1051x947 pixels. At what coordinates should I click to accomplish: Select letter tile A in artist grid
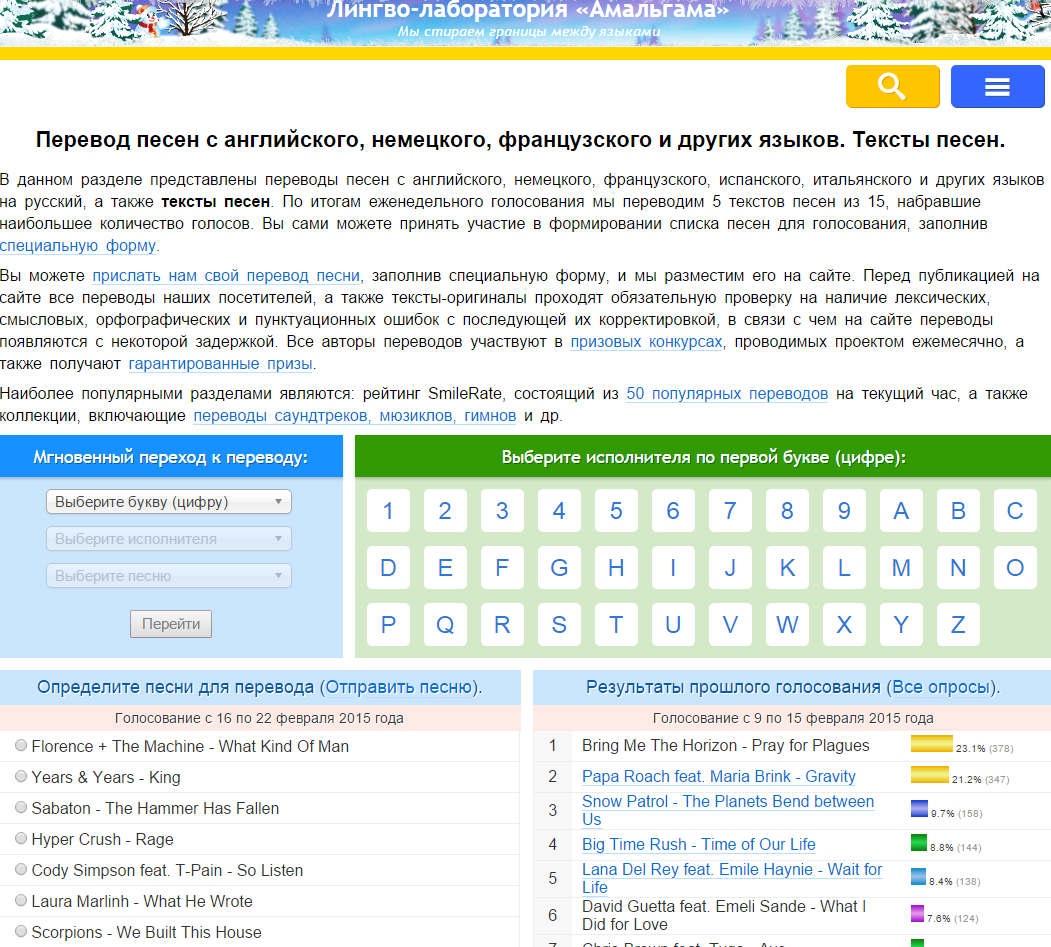(901, 511)
